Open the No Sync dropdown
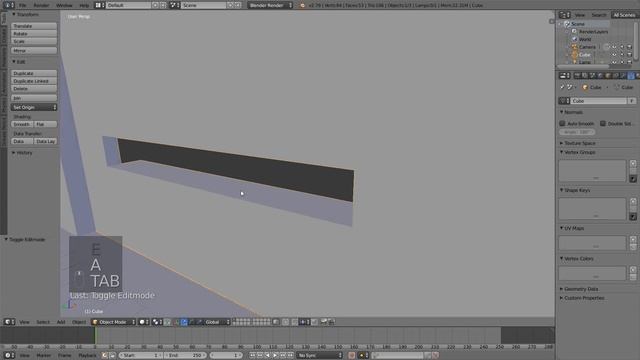The width and height of the screenshot is (640, 360). (x=320, y=356)
